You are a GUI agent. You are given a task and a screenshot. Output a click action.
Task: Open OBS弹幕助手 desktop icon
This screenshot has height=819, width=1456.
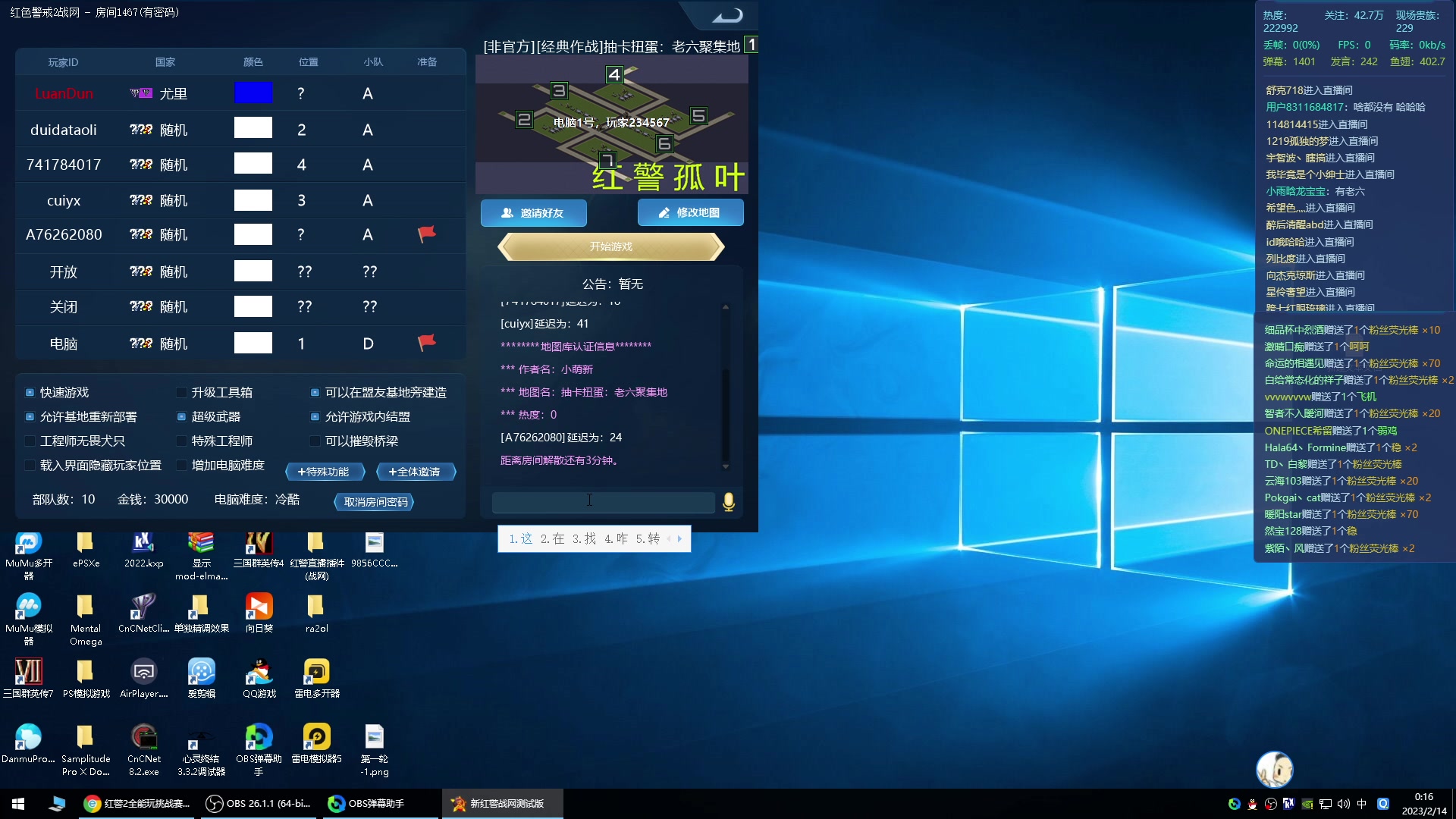pyautogui.click(x=259, y=750)
